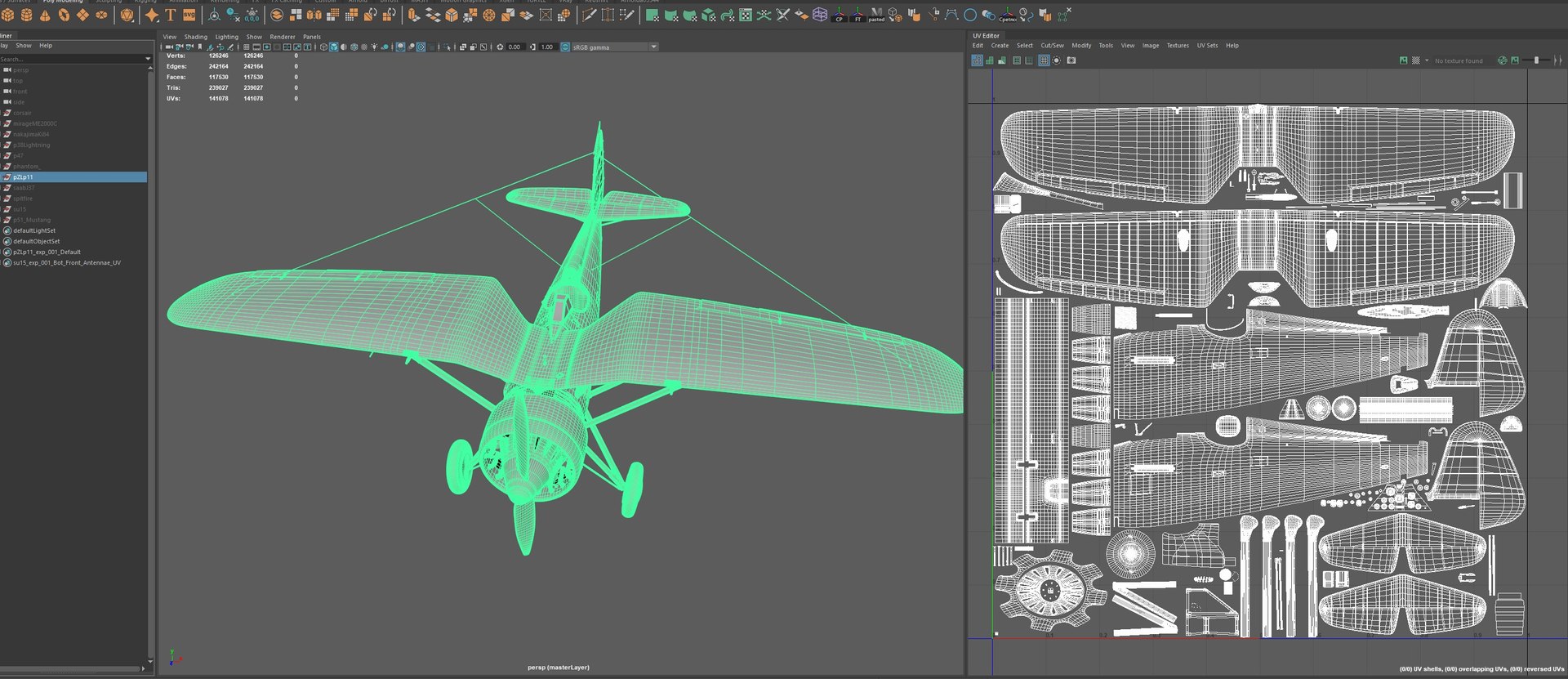Open the Sweep Mesh star icon
Image resolution: width=1568 pixels, height=679 pixels.
point(152,15)
